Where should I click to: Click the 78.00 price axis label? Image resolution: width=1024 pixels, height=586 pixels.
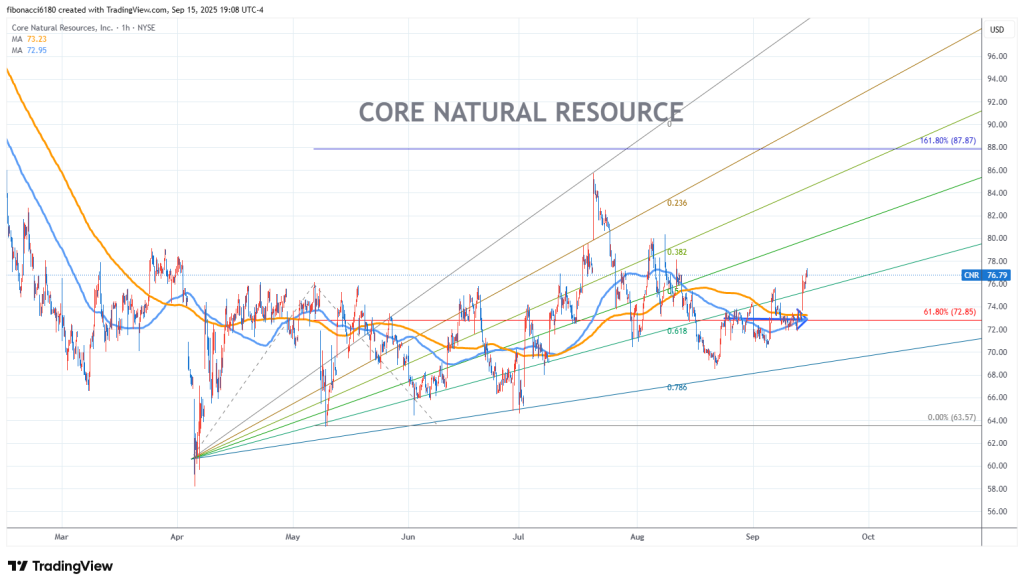[997, 261]
